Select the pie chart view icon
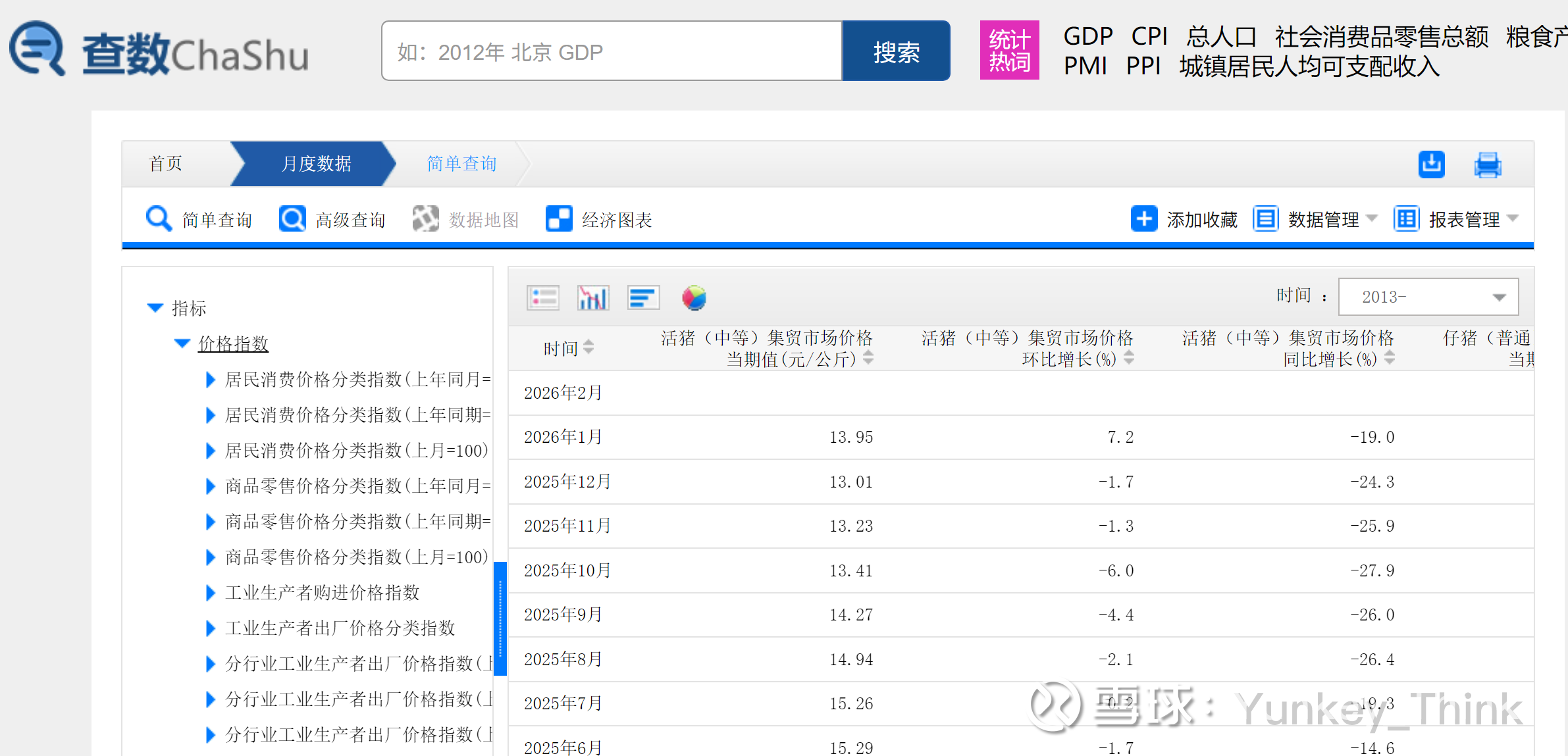 (694, 297)
